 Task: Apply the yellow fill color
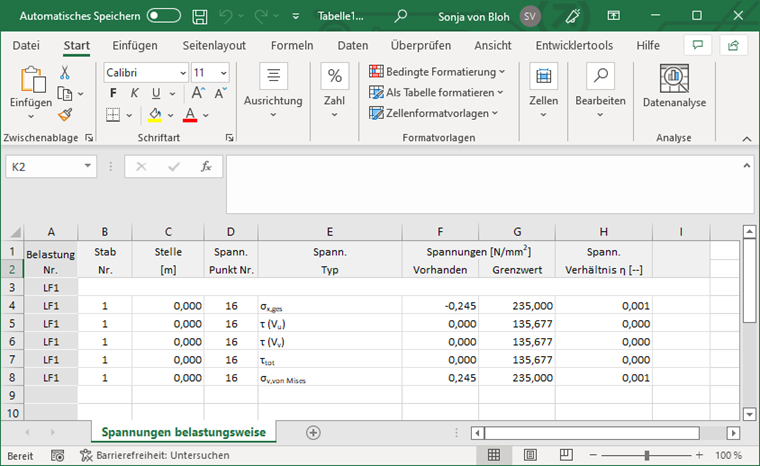(155, 115)
